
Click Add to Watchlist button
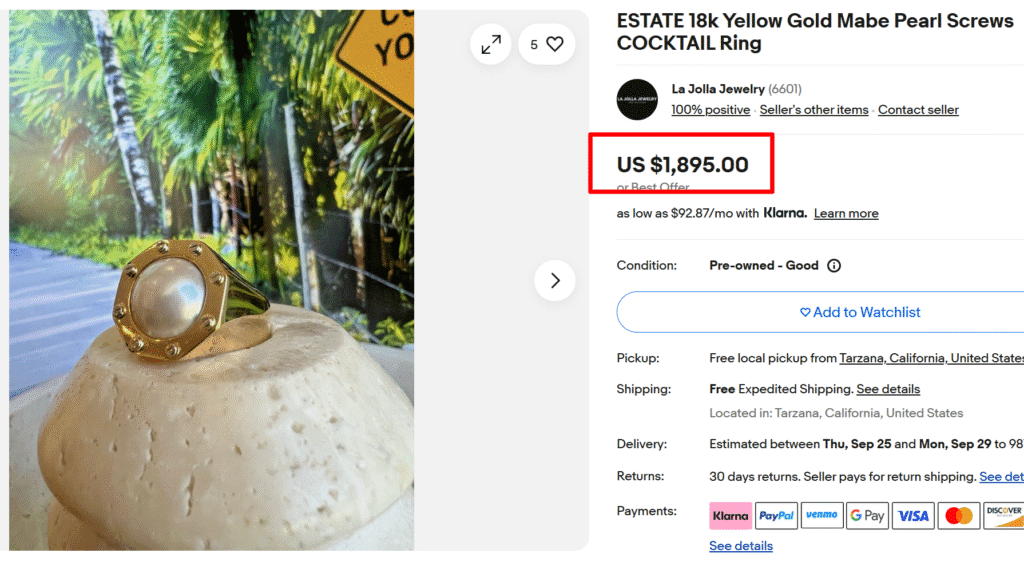tap(860, 312)
